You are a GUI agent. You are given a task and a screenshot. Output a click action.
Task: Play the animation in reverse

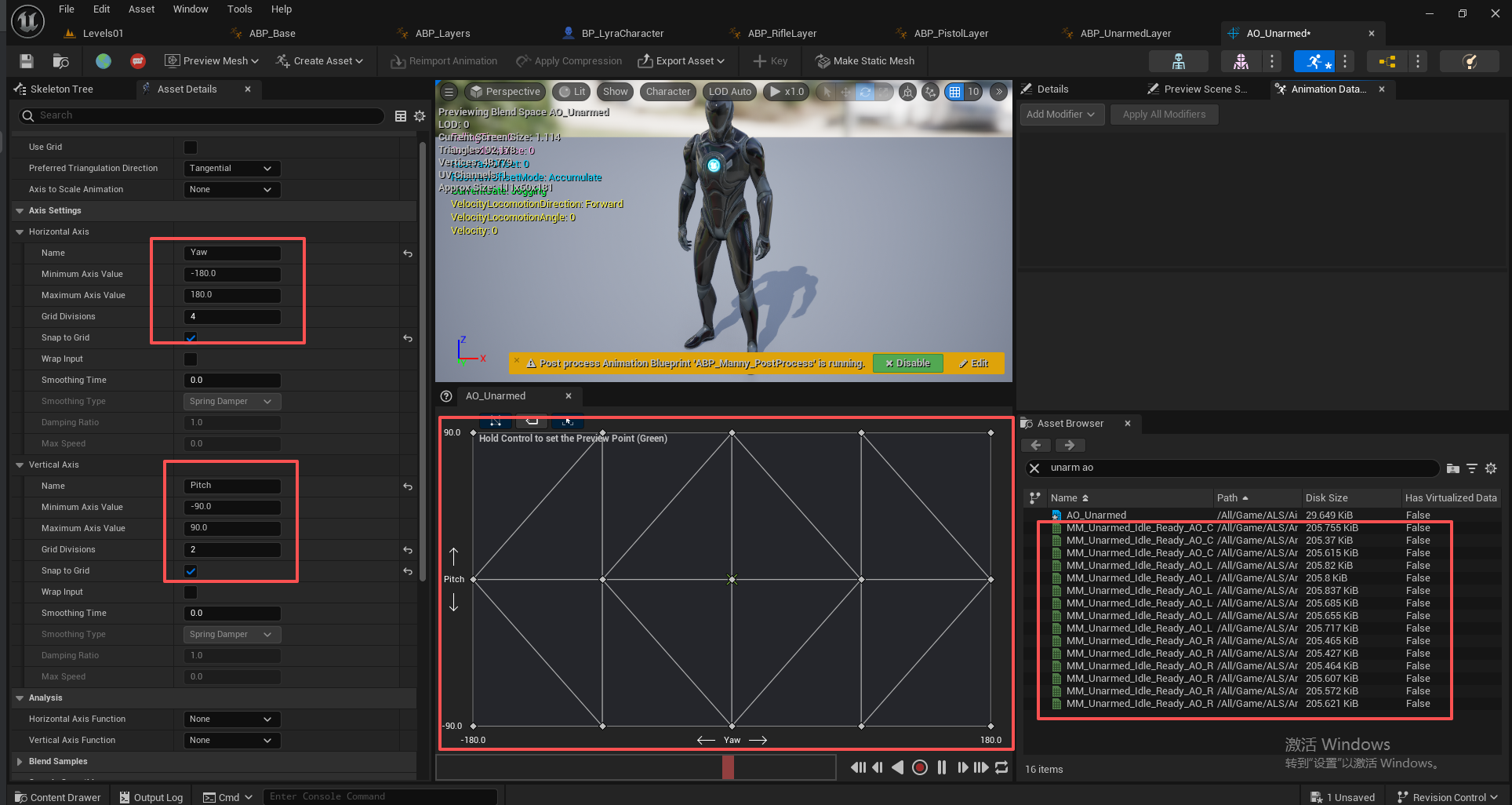[898, 767]
